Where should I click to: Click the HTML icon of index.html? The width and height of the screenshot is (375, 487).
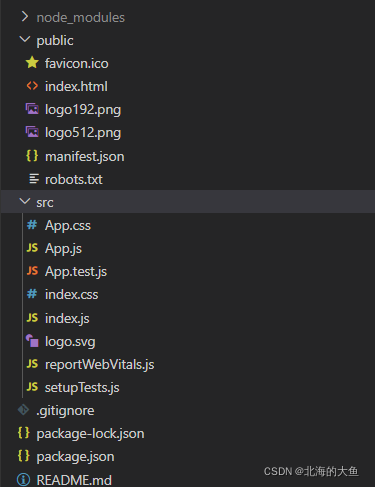tap(32, 86)
